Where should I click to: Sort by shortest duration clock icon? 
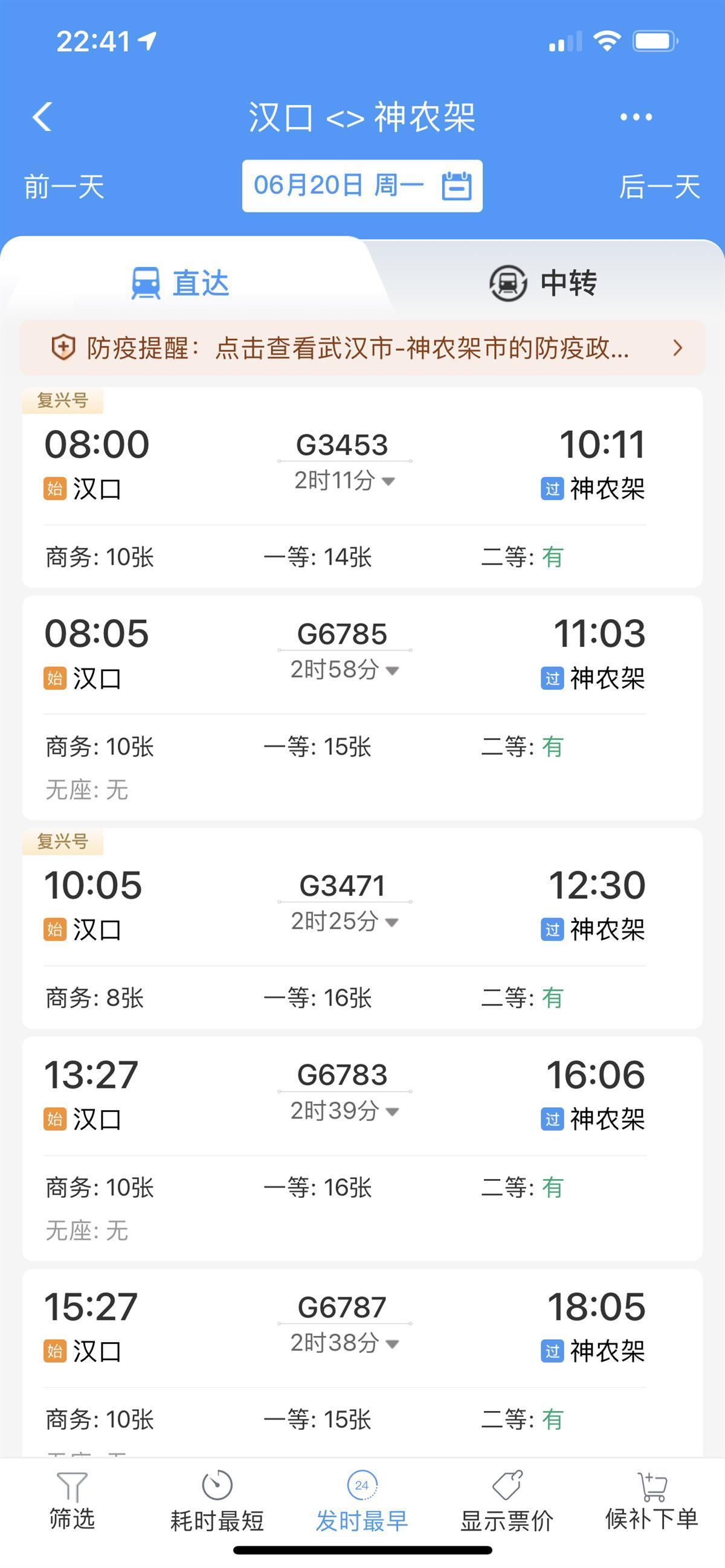[x=217, y=1485]
